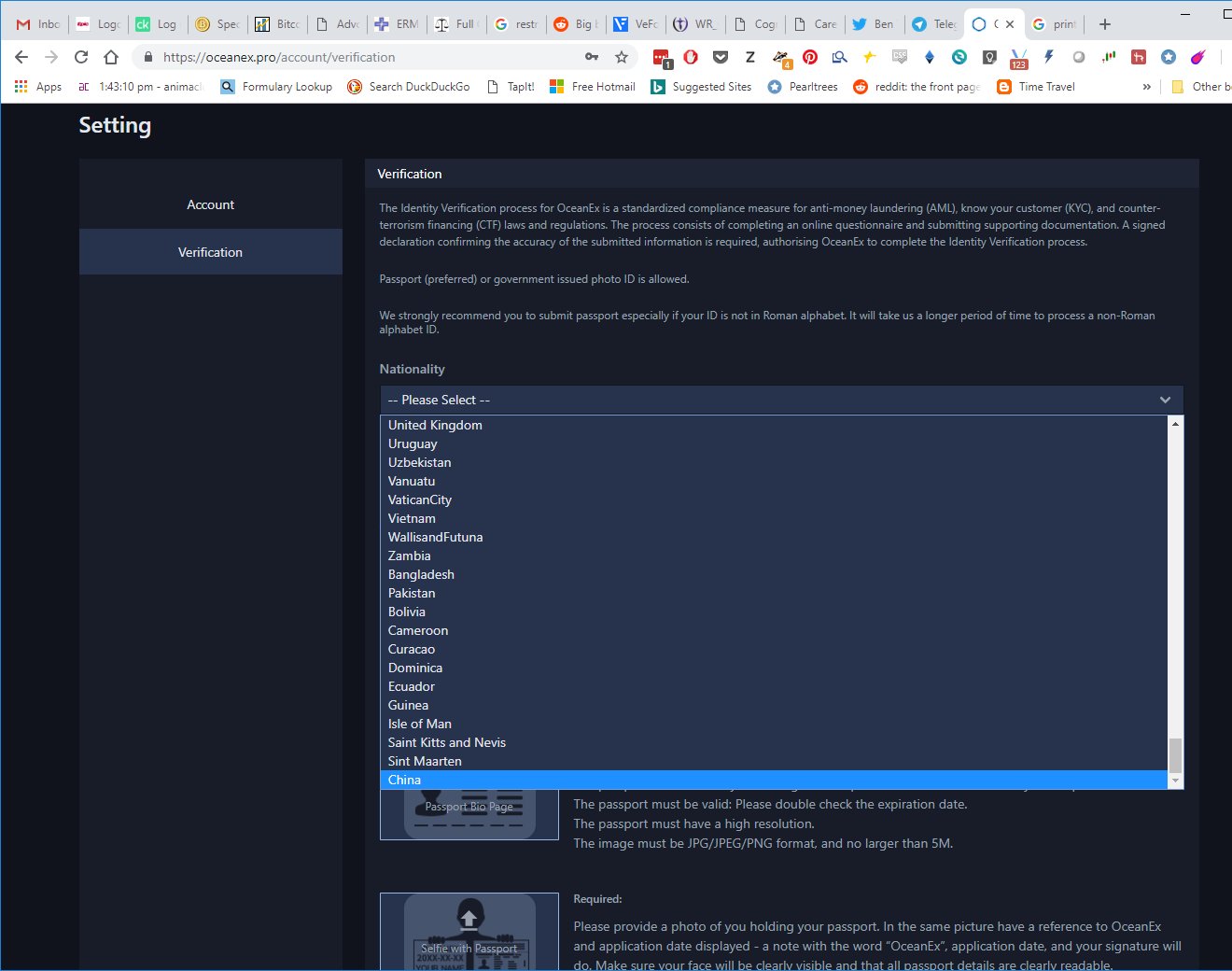Pick VaticanCity from the country list
The width and height of the screenshot is (1232, 971).
[x=774, y=500]
